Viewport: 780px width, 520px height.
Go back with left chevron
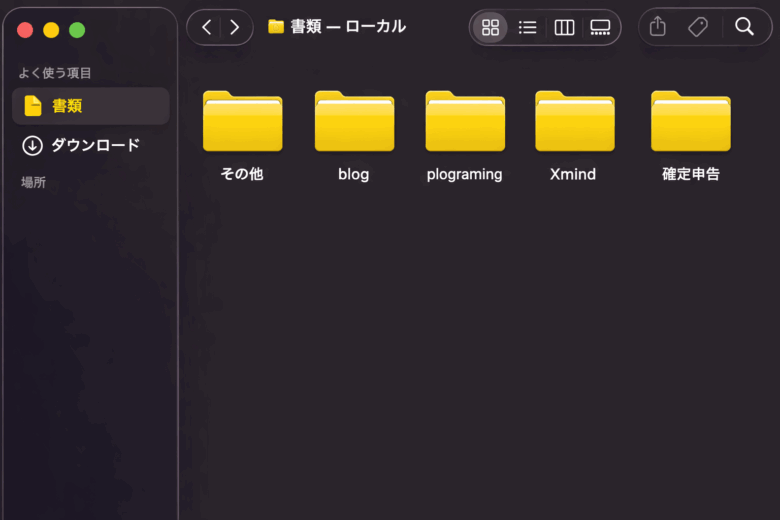206,27
